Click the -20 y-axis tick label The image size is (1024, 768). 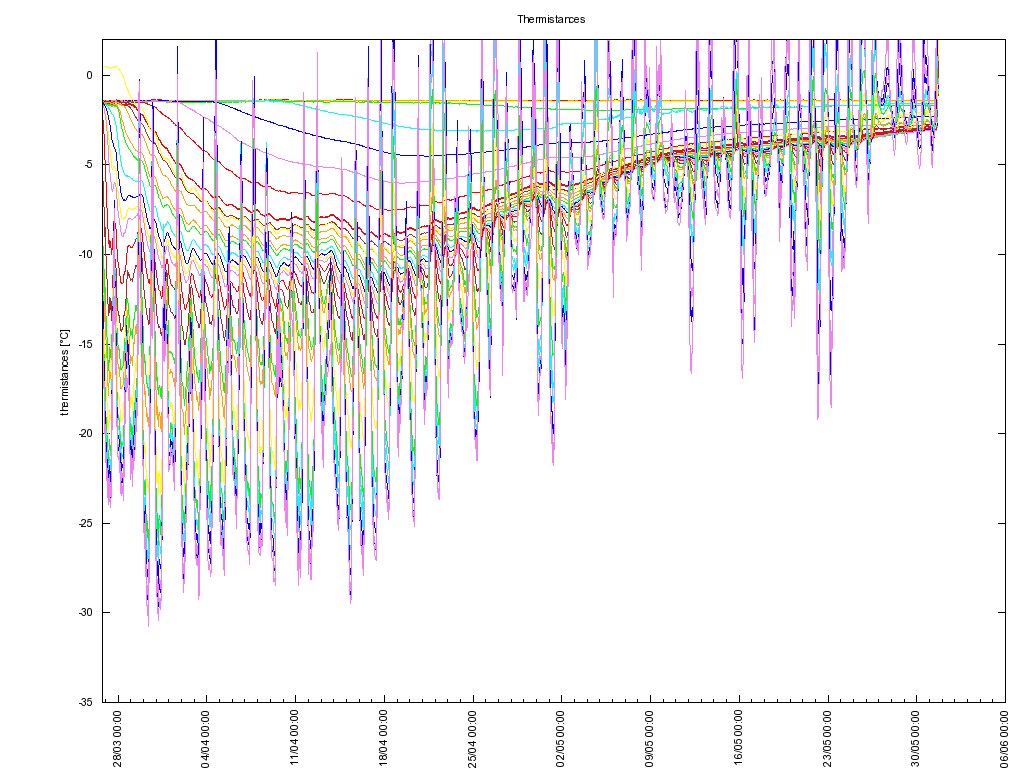[85, 433]
